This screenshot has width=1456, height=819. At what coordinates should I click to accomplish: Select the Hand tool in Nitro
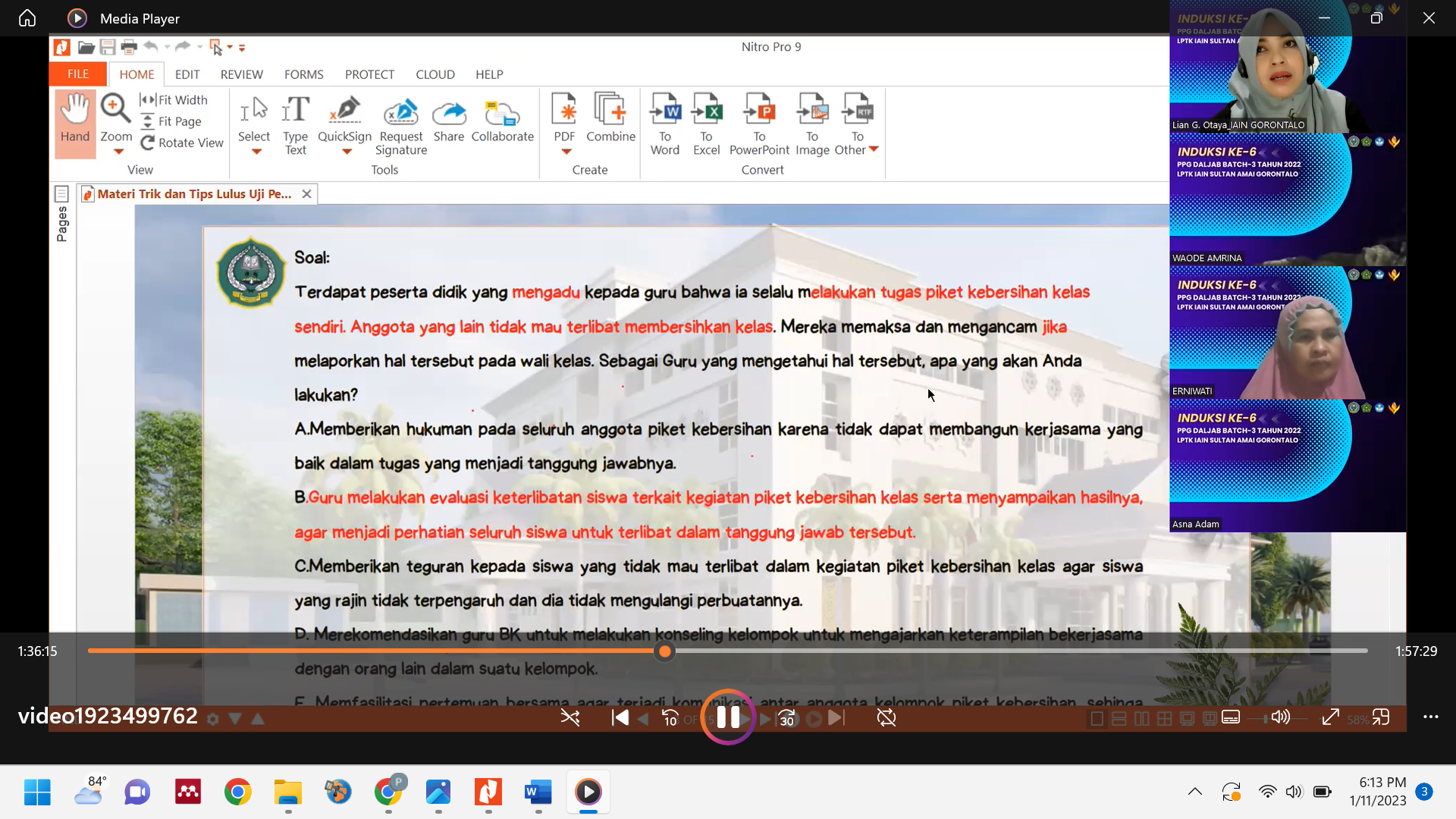(x=75, y=121)
